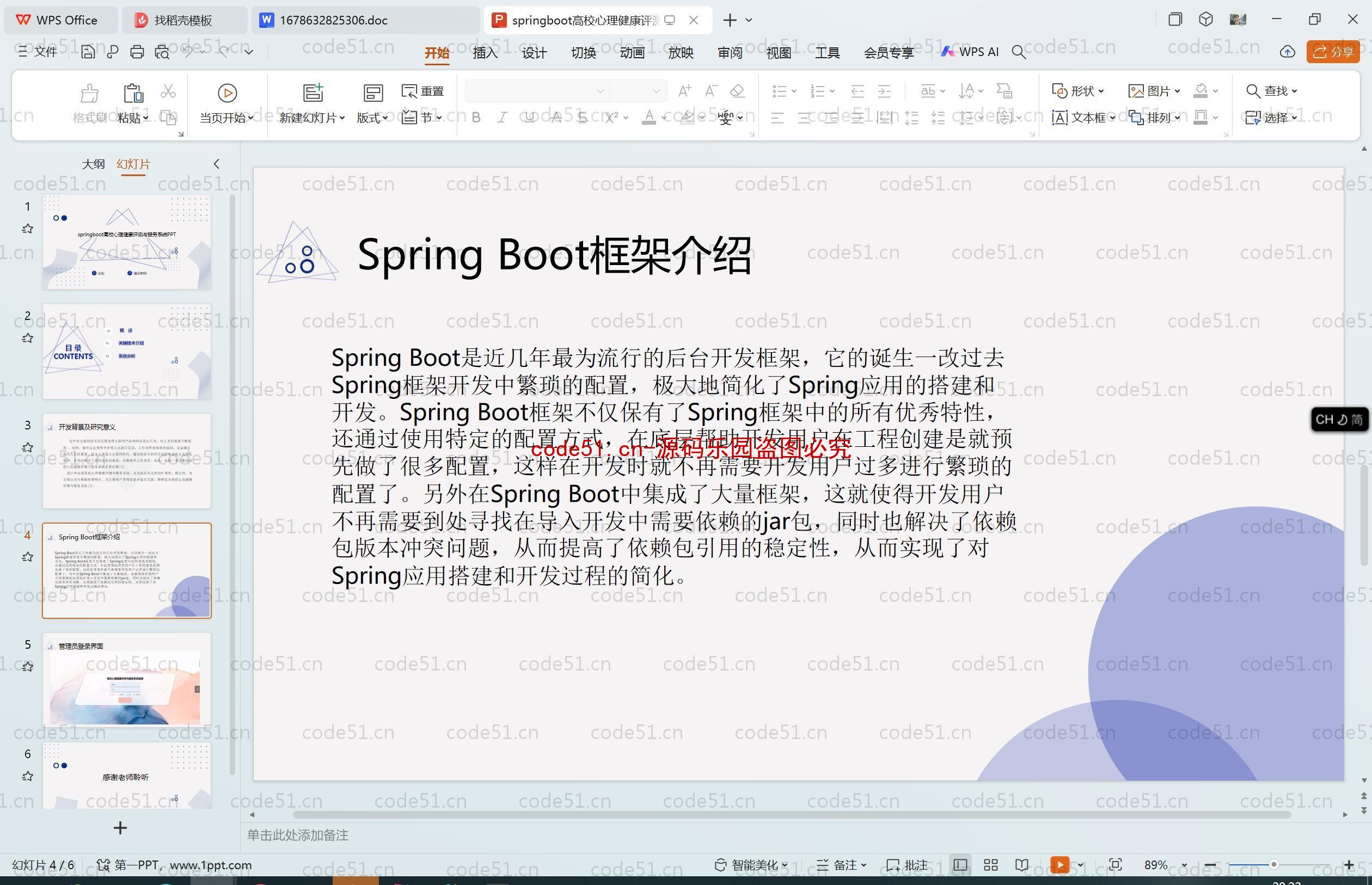Click fit slide to window icon
The height and width of the screenshot is (885, 1372).
(1115, 865)
